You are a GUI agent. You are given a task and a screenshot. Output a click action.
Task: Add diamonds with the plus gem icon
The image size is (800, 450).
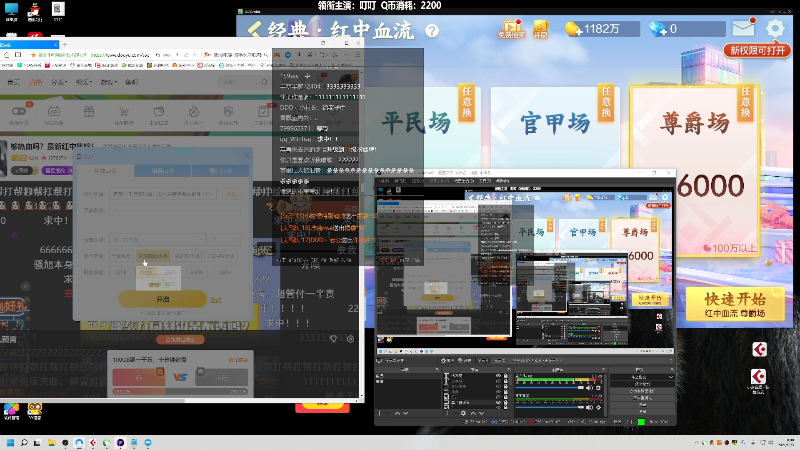658,29
